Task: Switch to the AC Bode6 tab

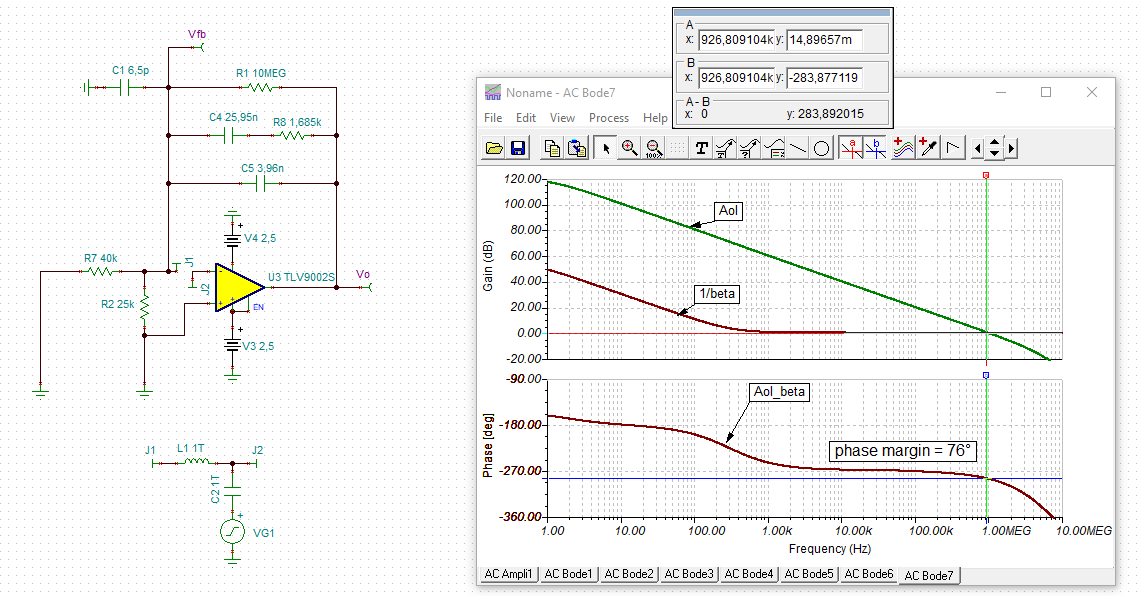Action: tap(868, 574)
